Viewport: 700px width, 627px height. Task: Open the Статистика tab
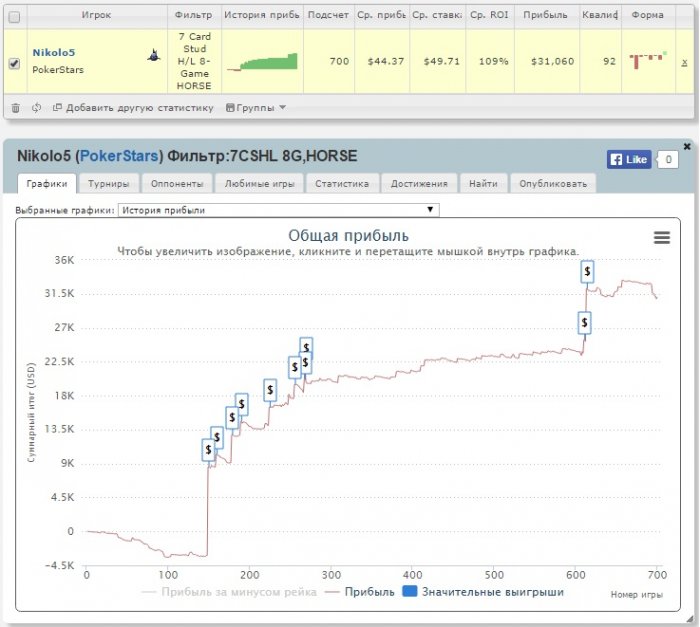[x=341, y=184]
